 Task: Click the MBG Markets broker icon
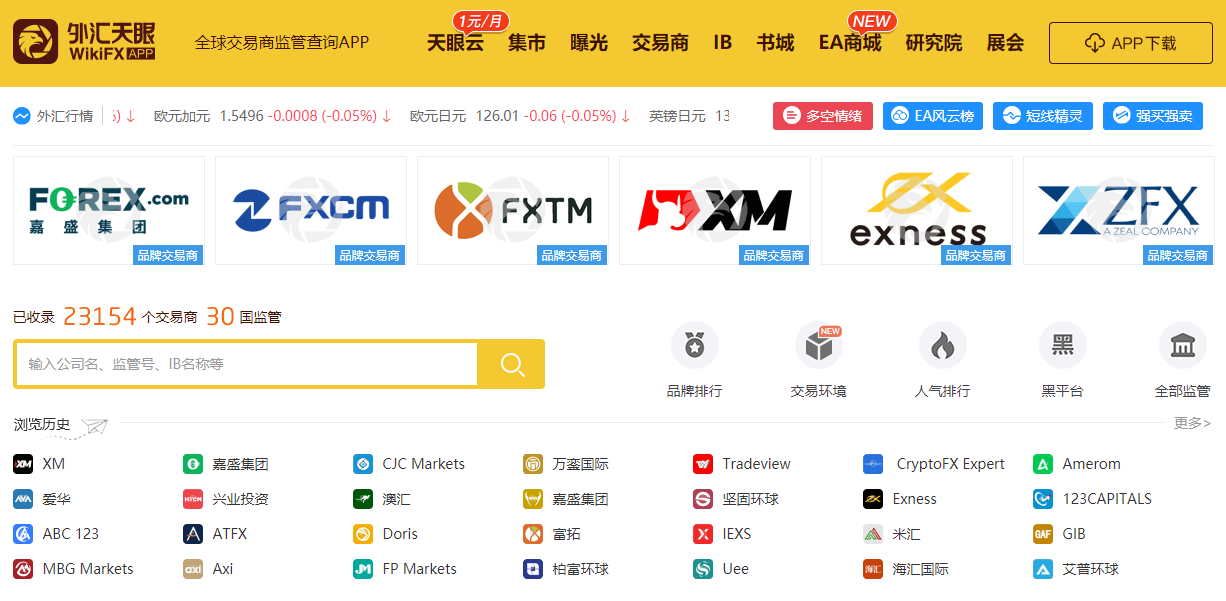coord(23,569)
